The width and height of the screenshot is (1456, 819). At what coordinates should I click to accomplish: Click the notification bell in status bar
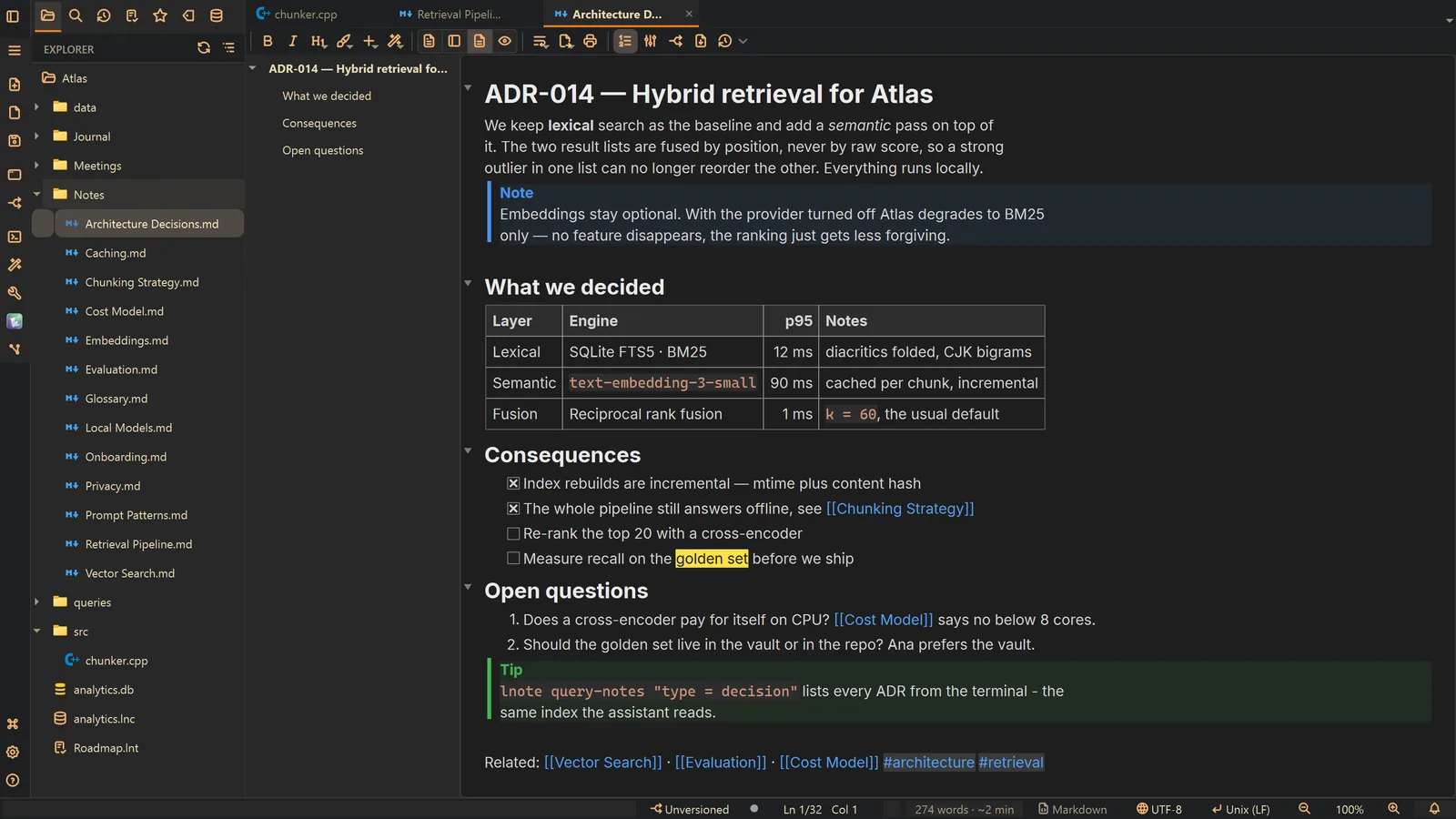[x=1434, y=809]
